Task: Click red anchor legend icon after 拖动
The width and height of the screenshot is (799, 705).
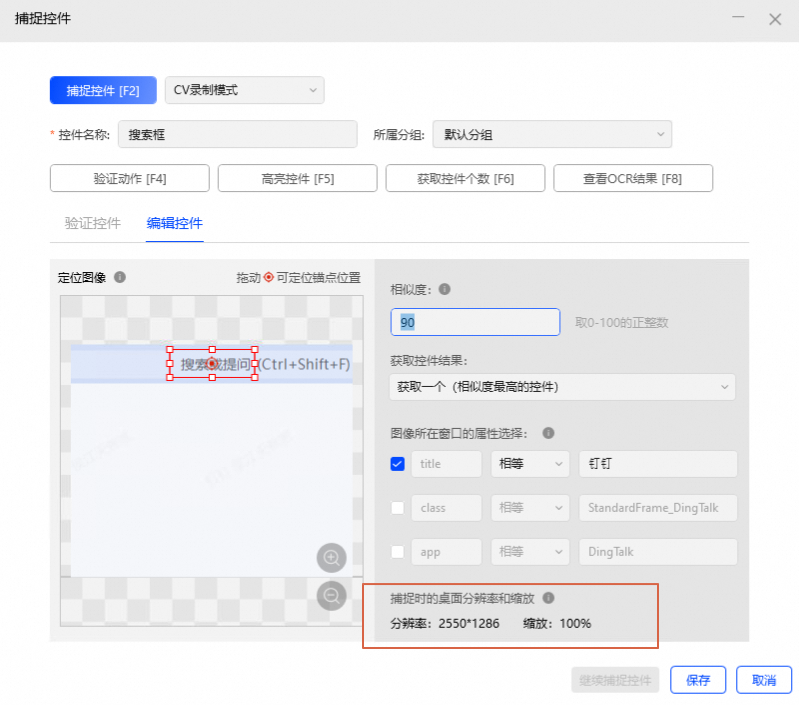Action: (269, 277)
